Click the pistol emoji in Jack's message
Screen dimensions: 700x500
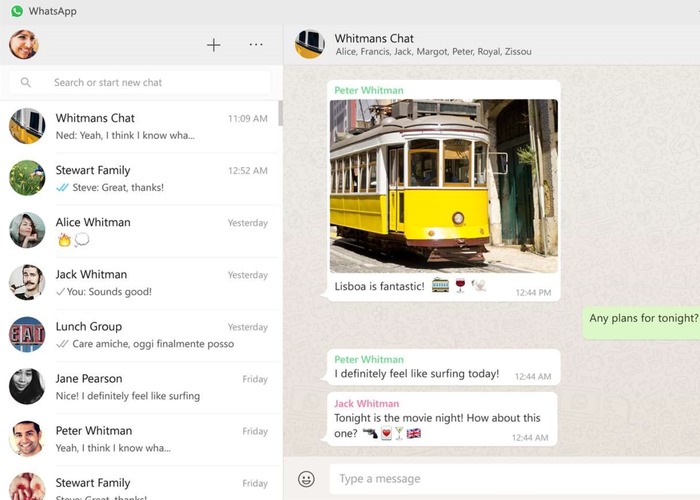370,433
